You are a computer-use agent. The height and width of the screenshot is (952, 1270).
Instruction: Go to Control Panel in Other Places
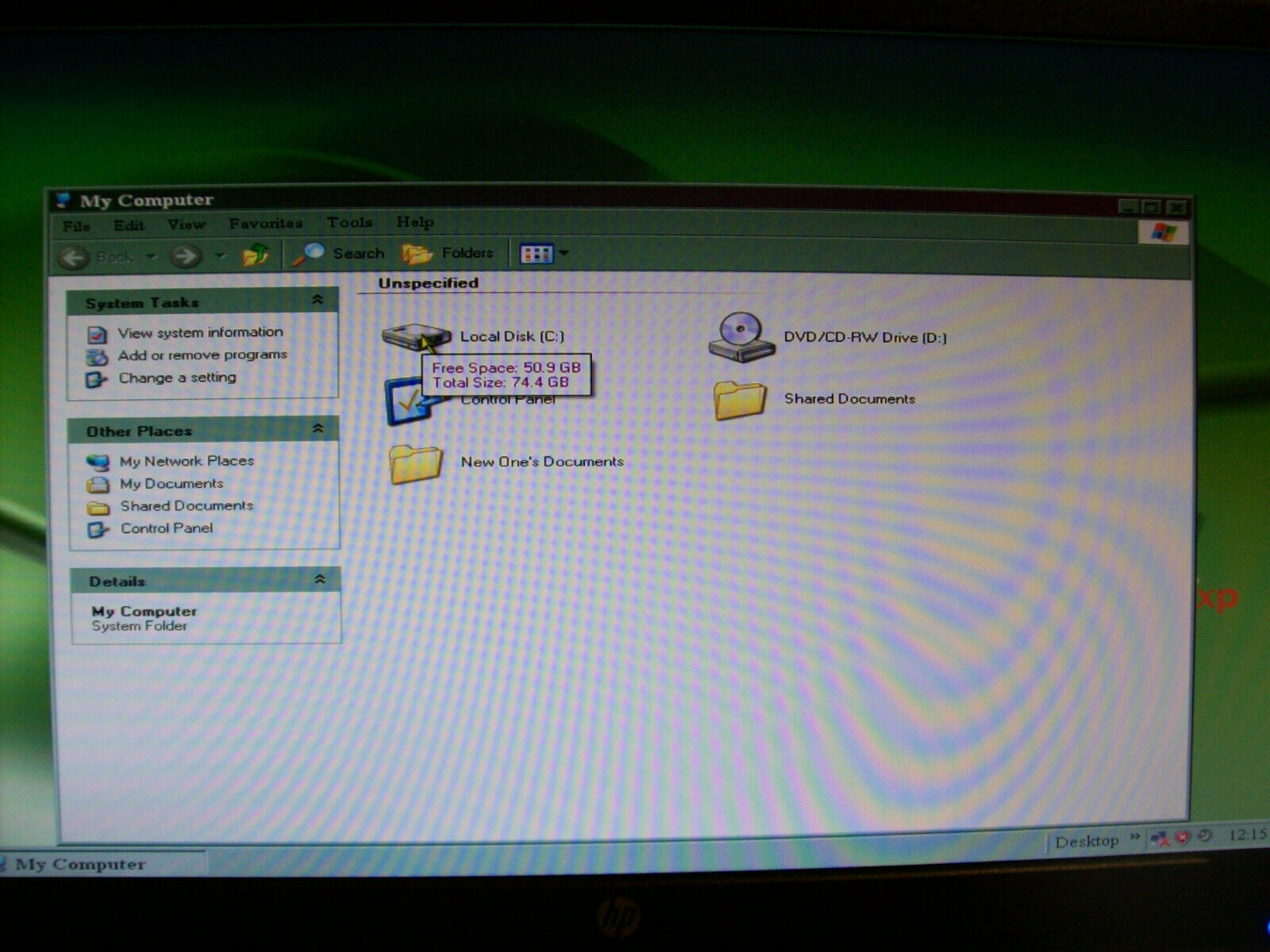(167, 528)
